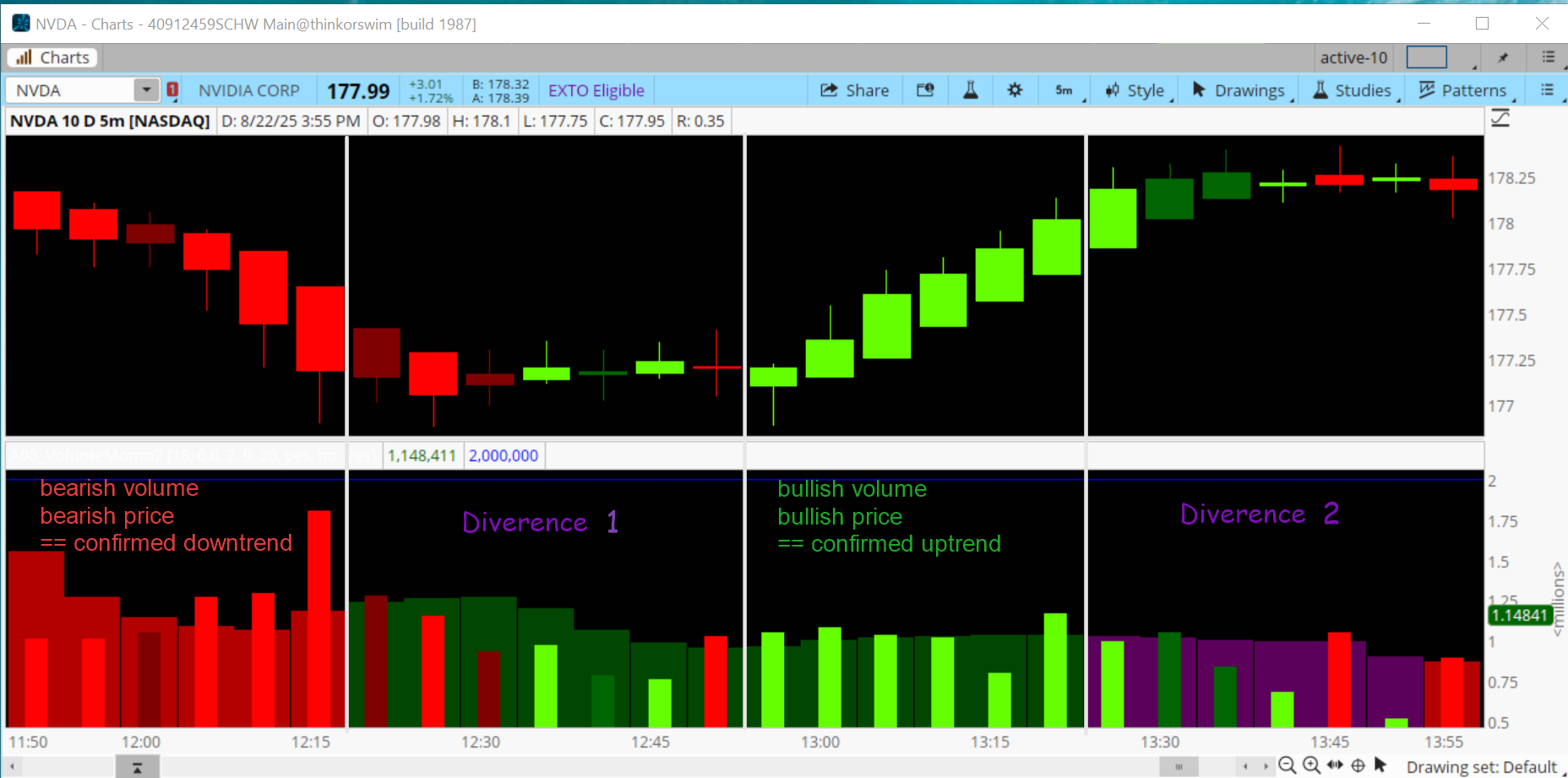1568x778 pixels.
Task: Open the symbol link color box
Action: pos(1426,57)
